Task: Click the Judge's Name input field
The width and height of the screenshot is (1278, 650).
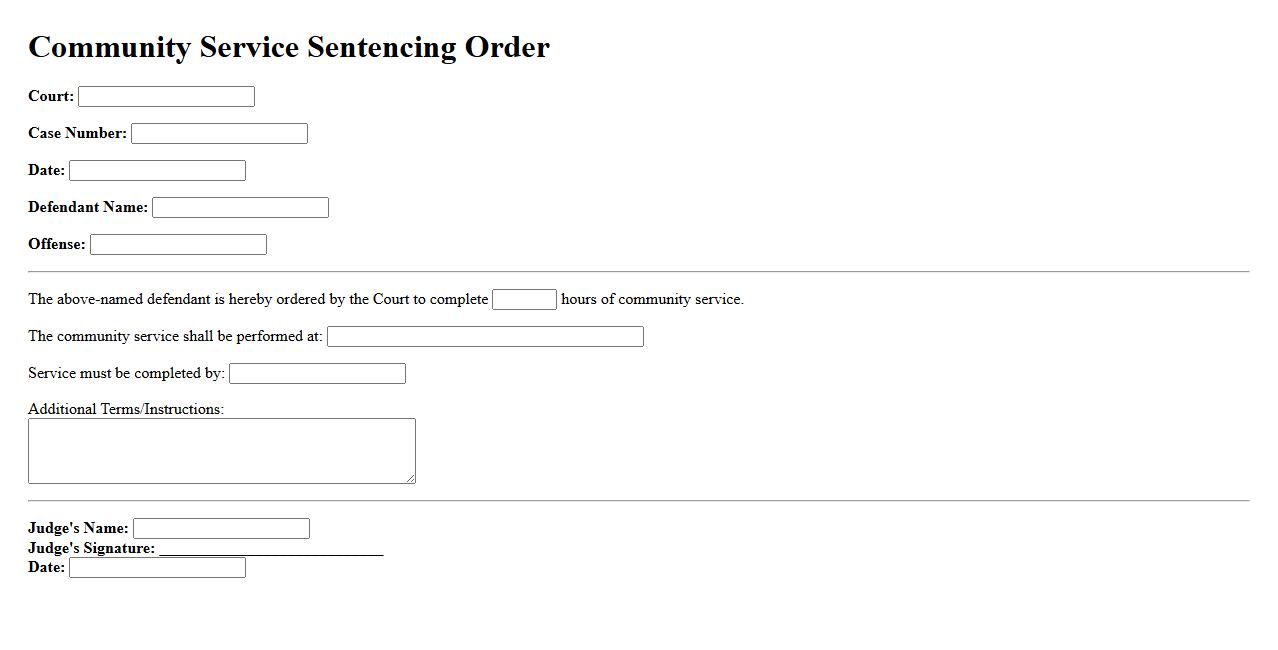Action: 221,529
